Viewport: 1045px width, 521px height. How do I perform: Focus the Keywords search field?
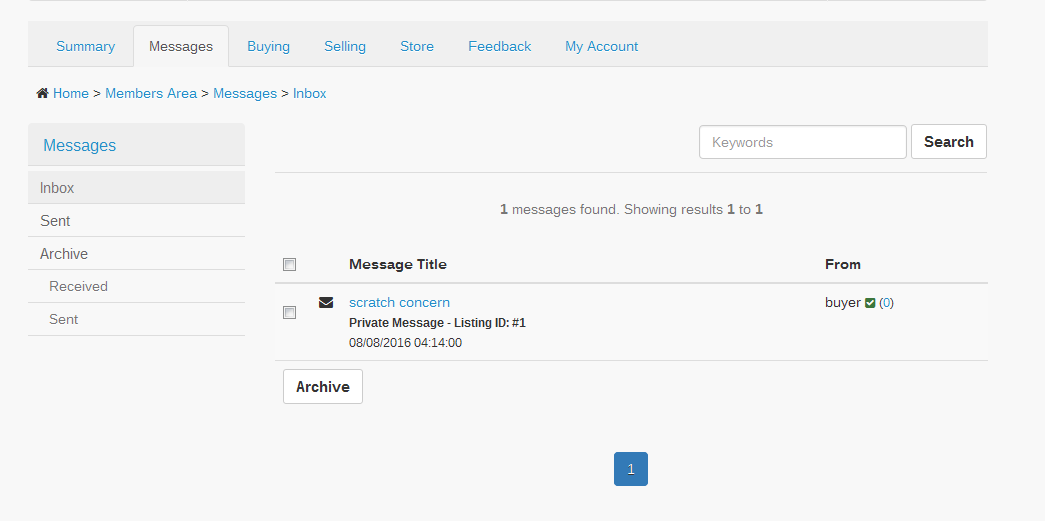click(x=802, y=142)
